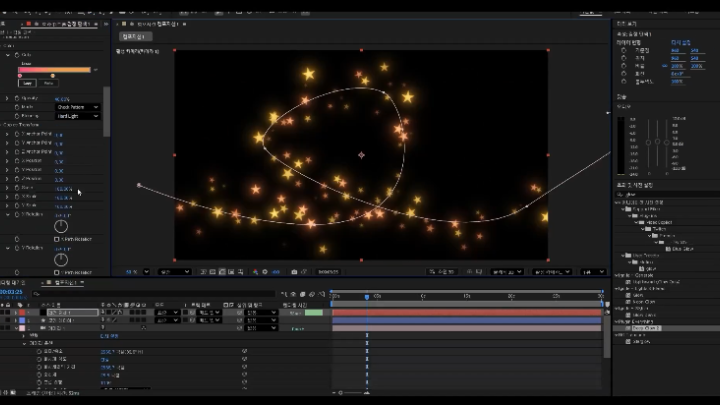Click the Y Rotation angle dial

(61, 260)
